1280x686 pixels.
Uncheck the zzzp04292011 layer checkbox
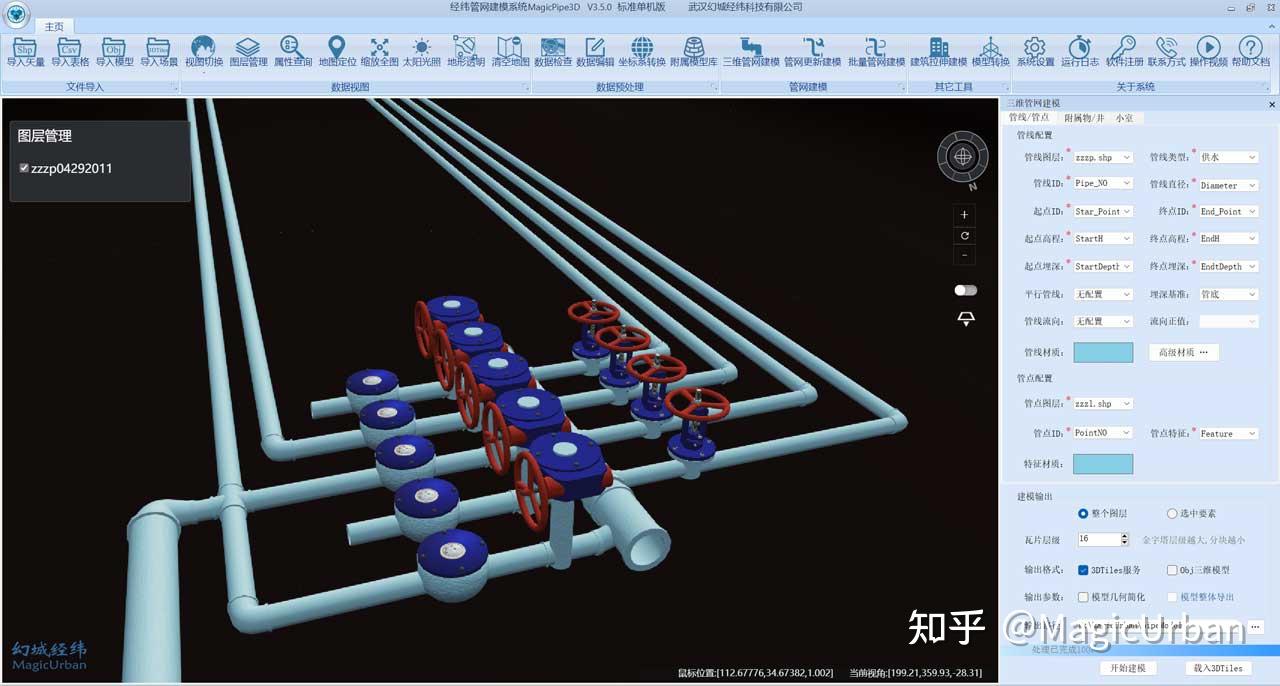(24, 168)
